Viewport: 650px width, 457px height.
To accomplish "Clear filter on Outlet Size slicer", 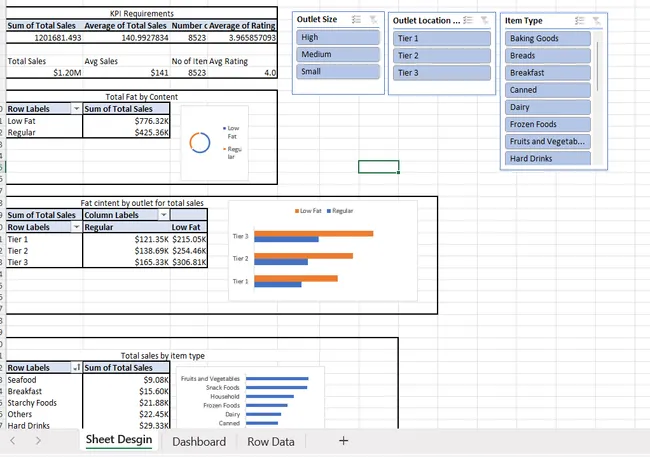I will click(373, 19).
